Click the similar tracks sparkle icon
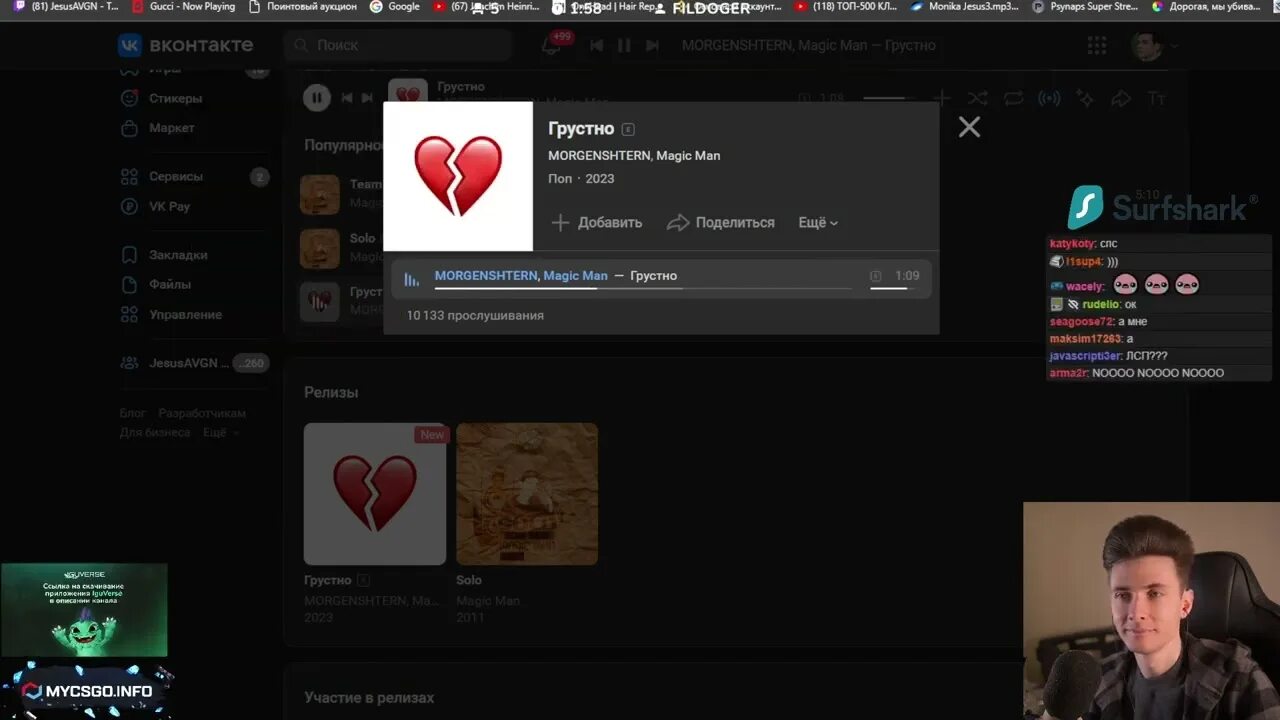This screenshot has width=1280, height=720. (x=1085, y=98)
